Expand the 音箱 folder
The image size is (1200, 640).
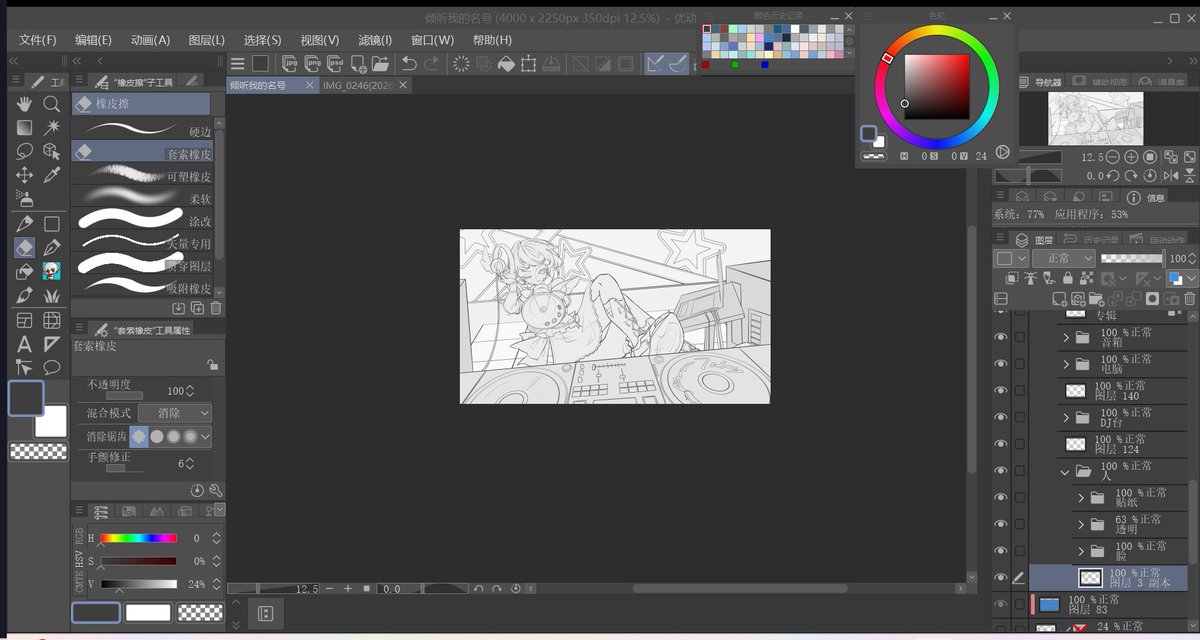[x=1066, y=338]
